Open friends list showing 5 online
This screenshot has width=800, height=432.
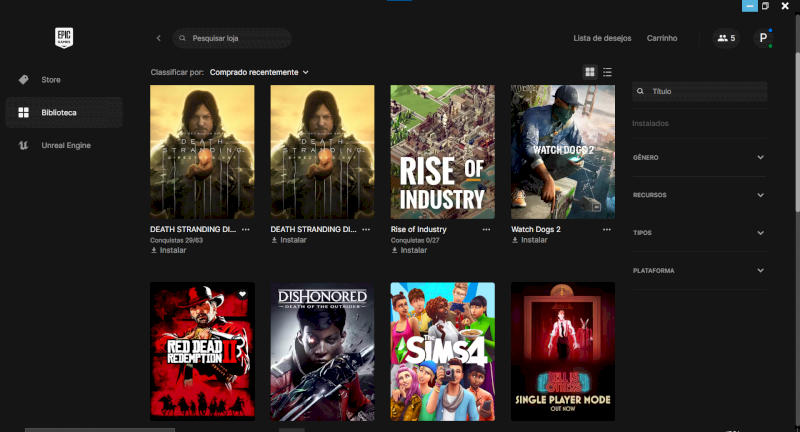click(726, 38)
